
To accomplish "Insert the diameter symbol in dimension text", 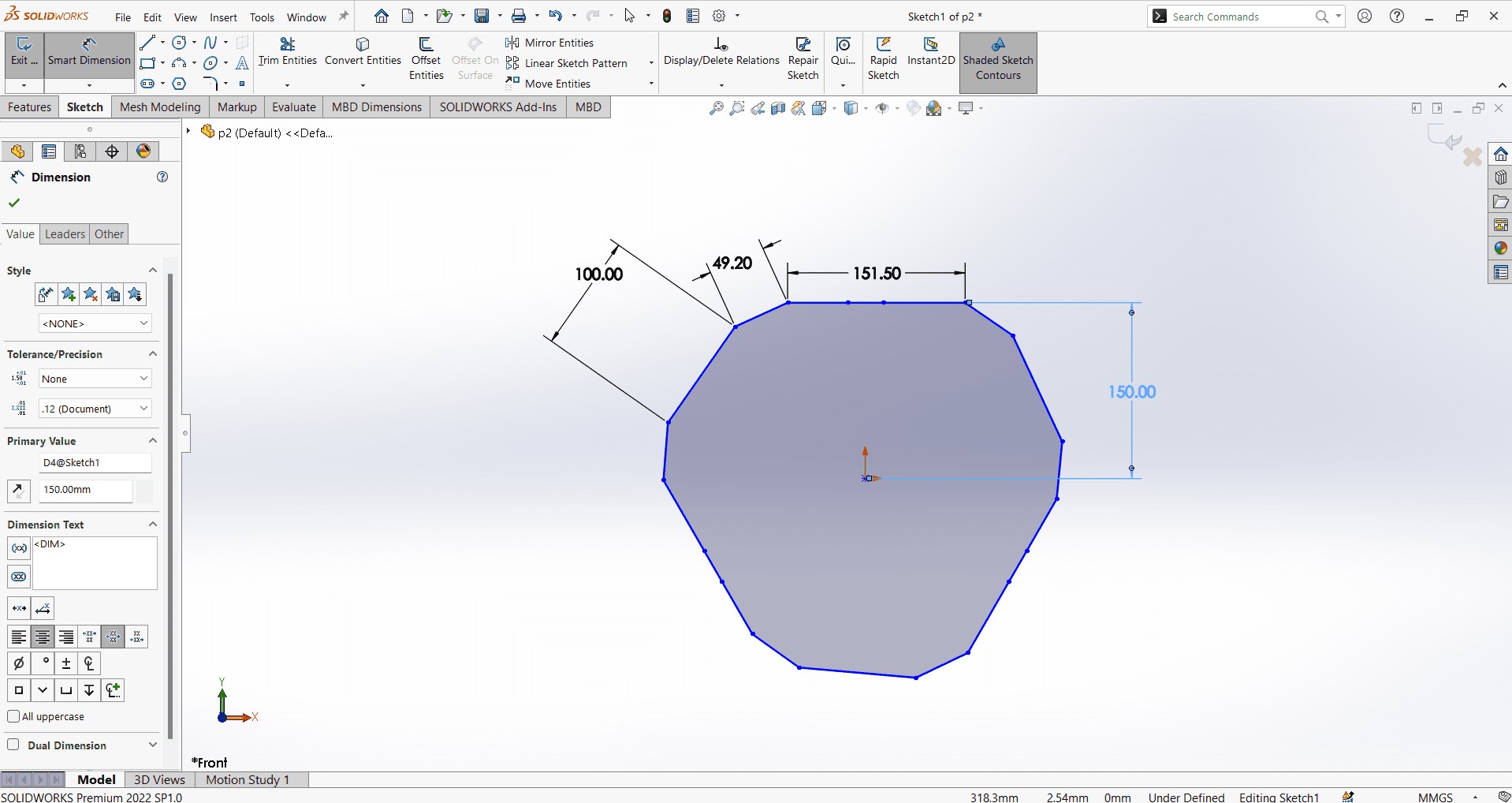I will click(x=19, y=663).
